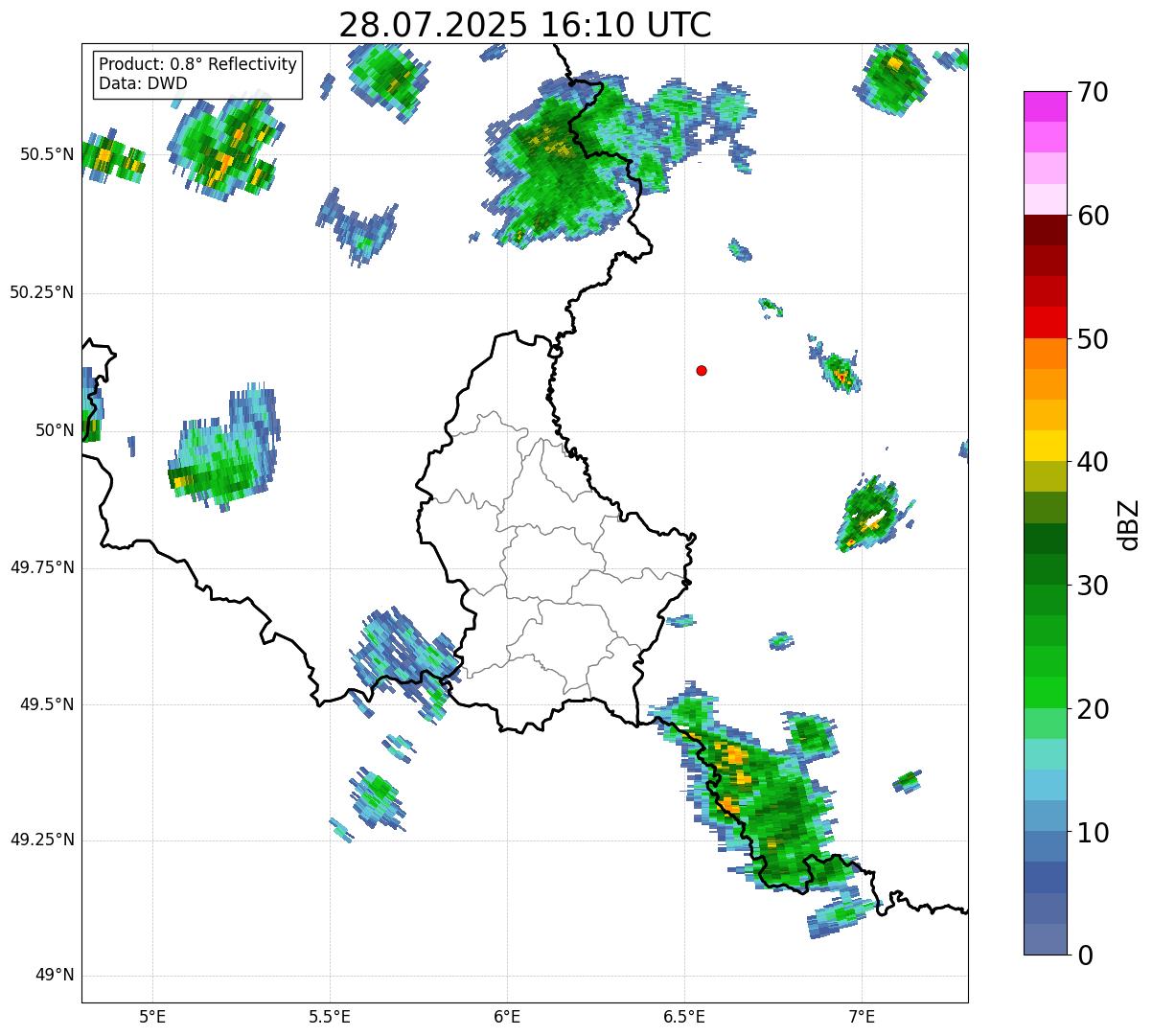Click the dBZ colorbar axis label
Viewport: 1152px width, 1036px height.
point(1129,524)
